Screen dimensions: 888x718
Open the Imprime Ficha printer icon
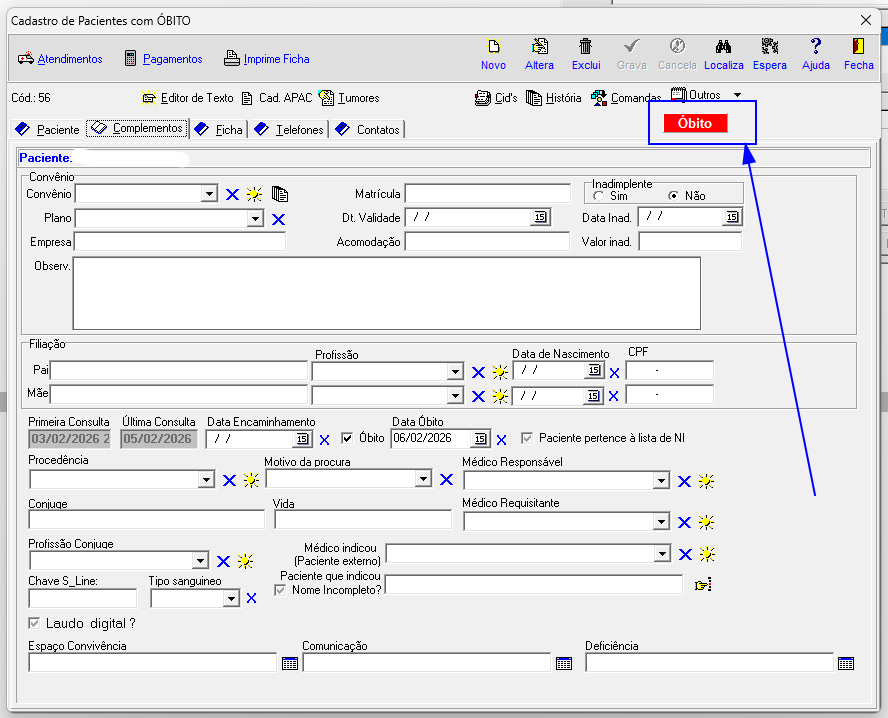coord(232,59)
